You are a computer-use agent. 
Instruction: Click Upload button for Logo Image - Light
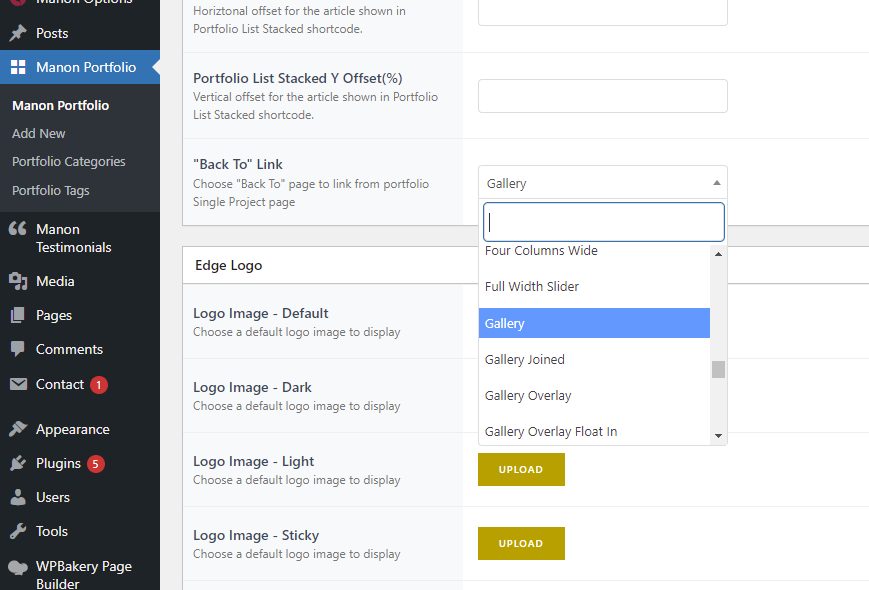521,469
